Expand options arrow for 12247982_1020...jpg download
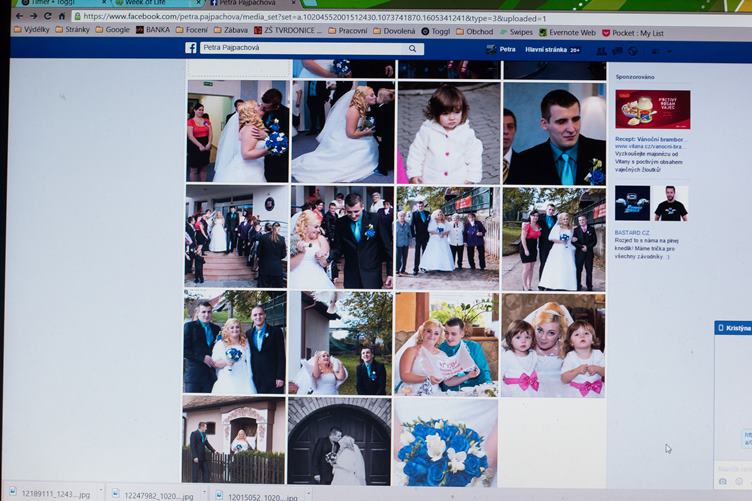 click(204, 492)
